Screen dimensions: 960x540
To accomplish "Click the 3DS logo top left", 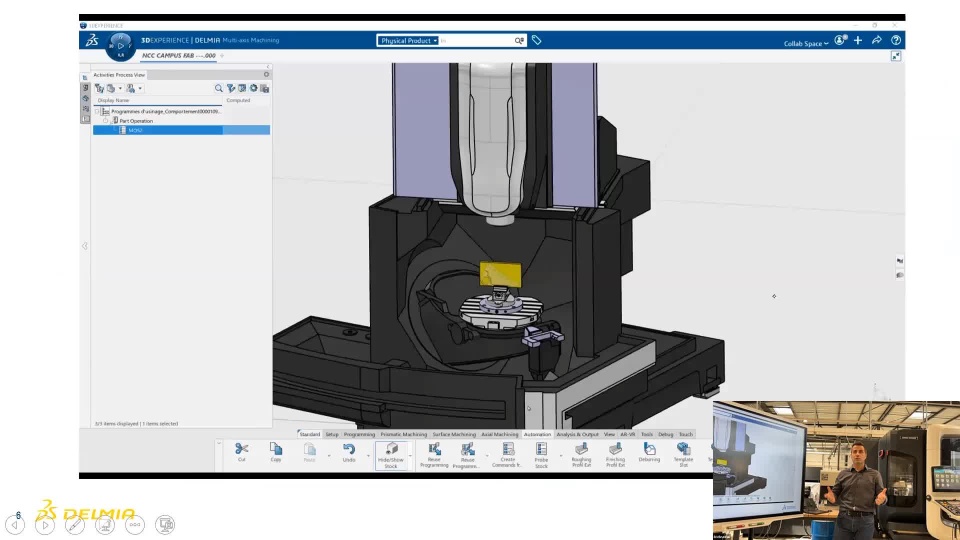I will [92, 40].
